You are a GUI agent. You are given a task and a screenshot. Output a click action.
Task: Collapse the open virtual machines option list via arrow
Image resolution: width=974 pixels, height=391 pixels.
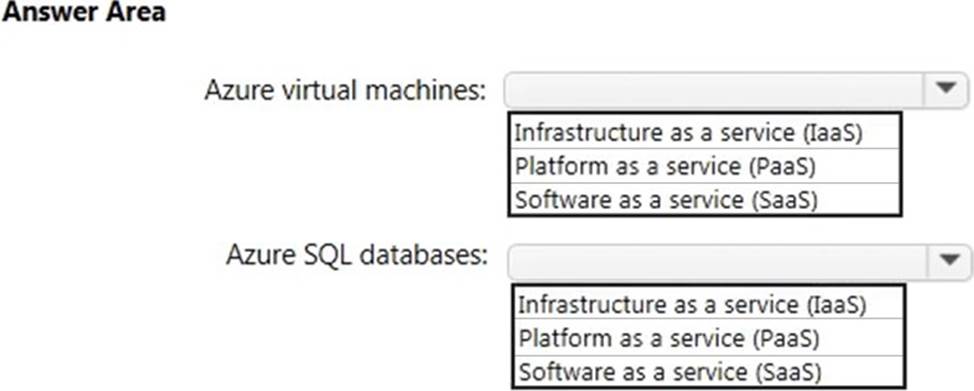[945, 90]
